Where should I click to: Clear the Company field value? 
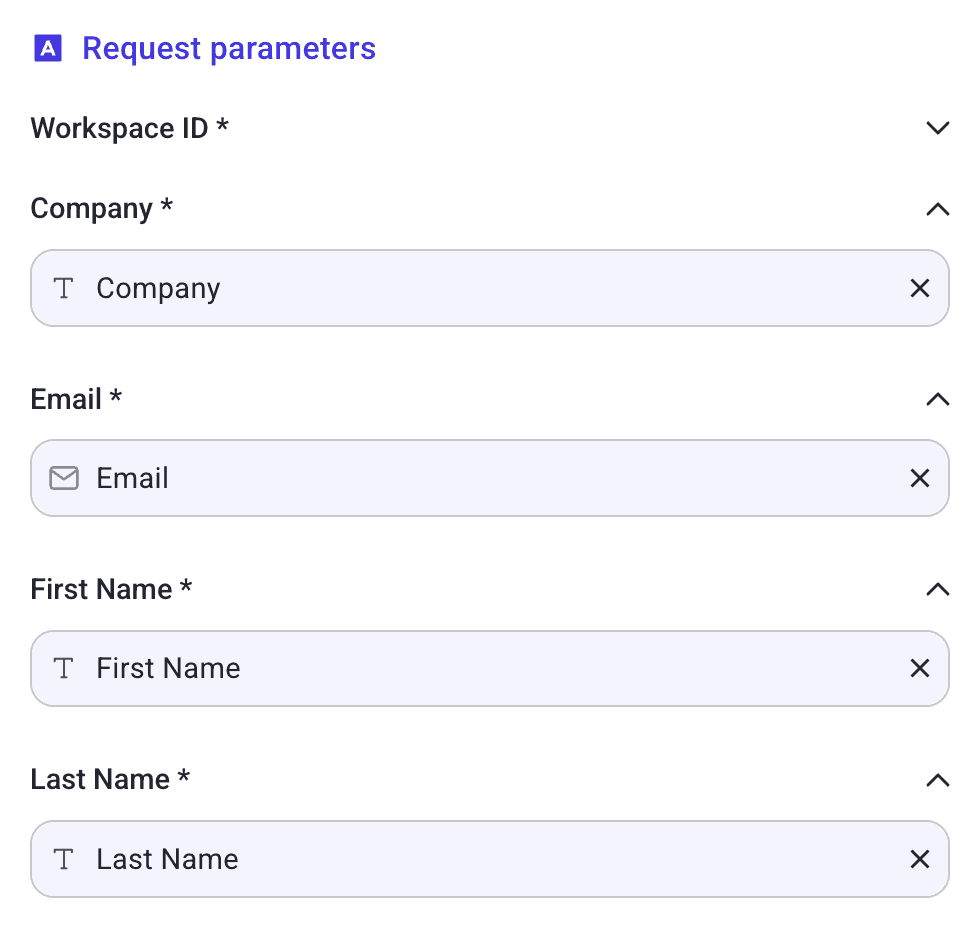point(919,288)
